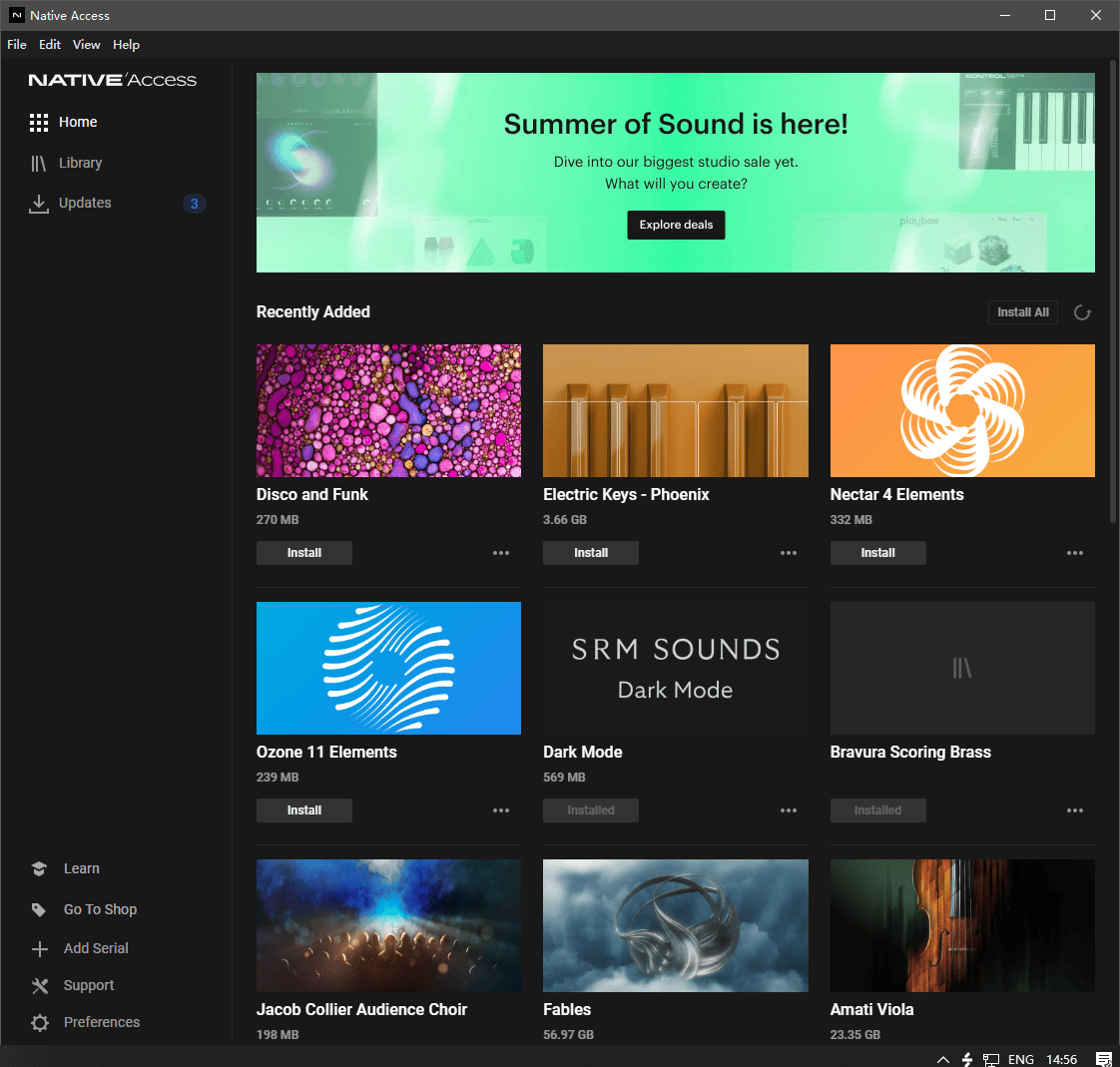1120x1067 pixels.
Task: Click the Amati Viola thumbnail
Action: (962, 925)
